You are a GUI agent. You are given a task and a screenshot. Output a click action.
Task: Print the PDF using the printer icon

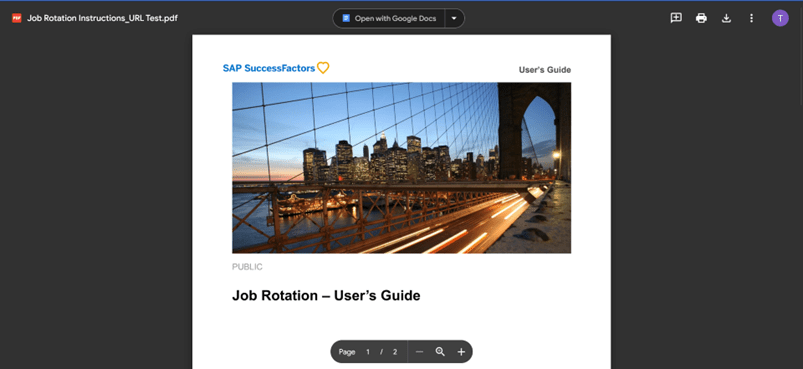[x=701, y=18]
